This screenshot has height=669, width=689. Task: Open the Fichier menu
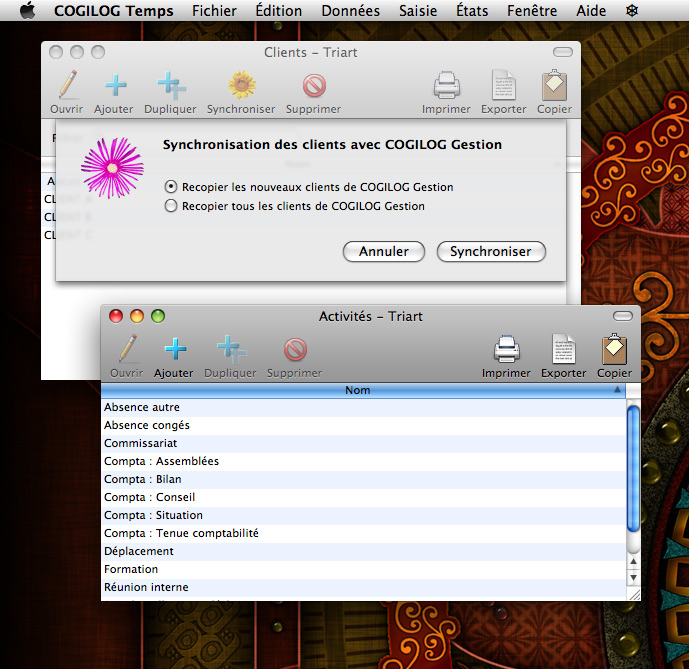(214, 11)
